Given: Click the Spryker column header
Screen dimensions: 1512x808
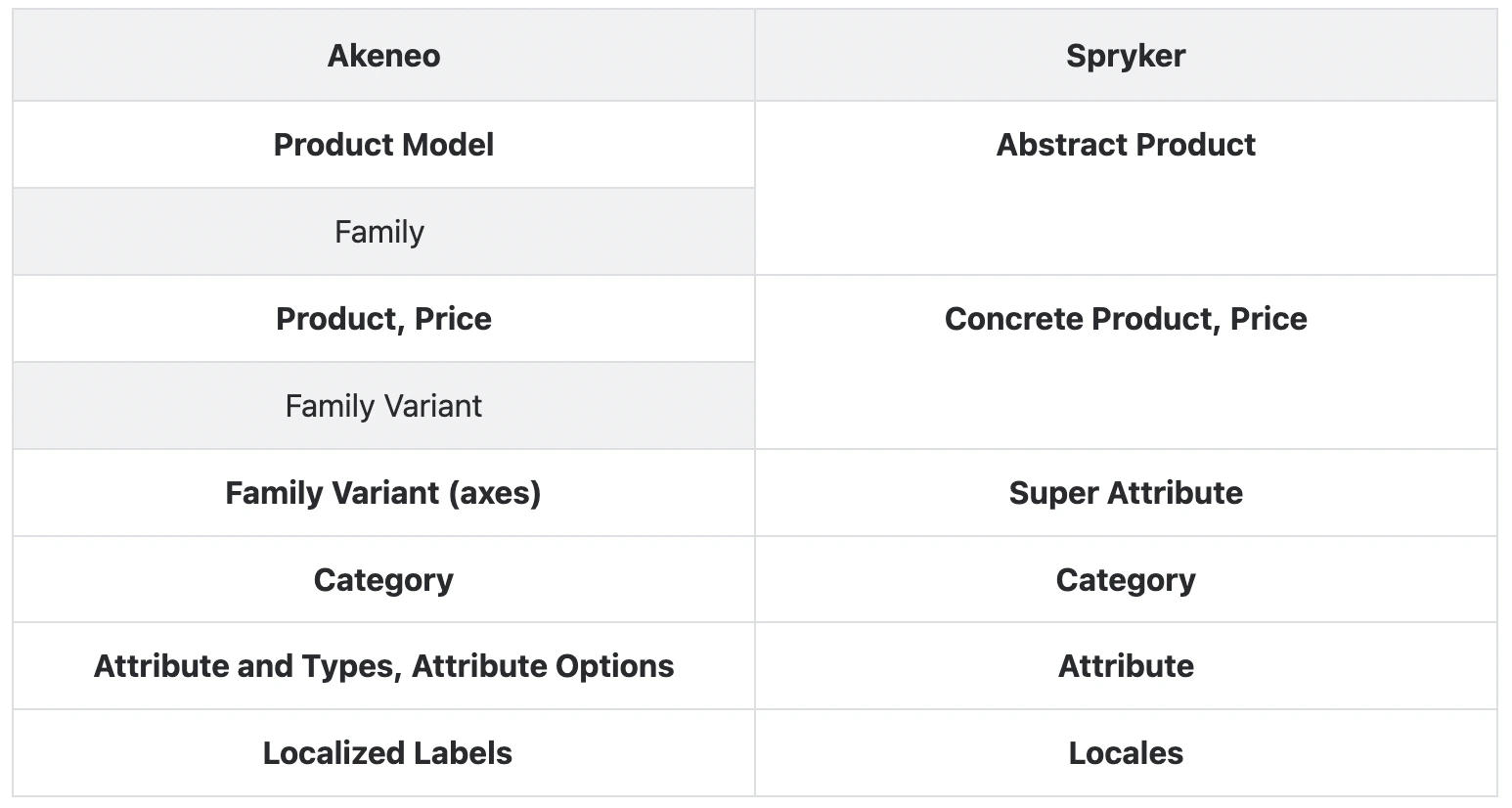Looking at the screenshot, I should (x=1125, y=56).
